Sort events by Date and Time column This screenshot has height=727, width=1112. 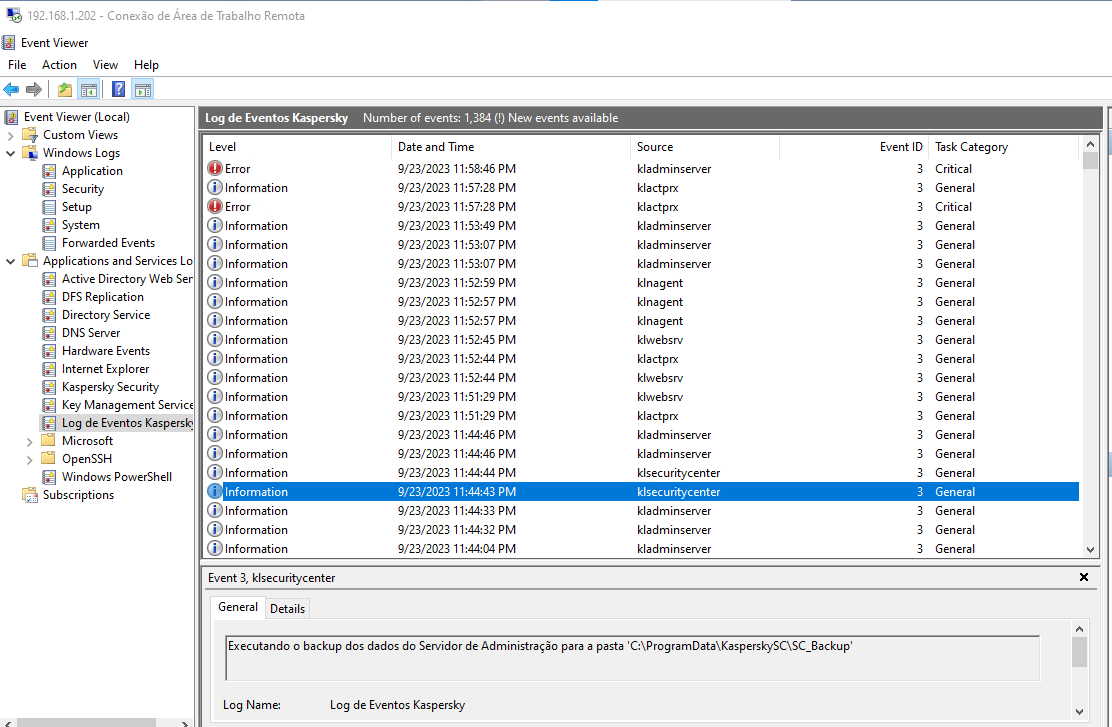(x=436, y=147)
